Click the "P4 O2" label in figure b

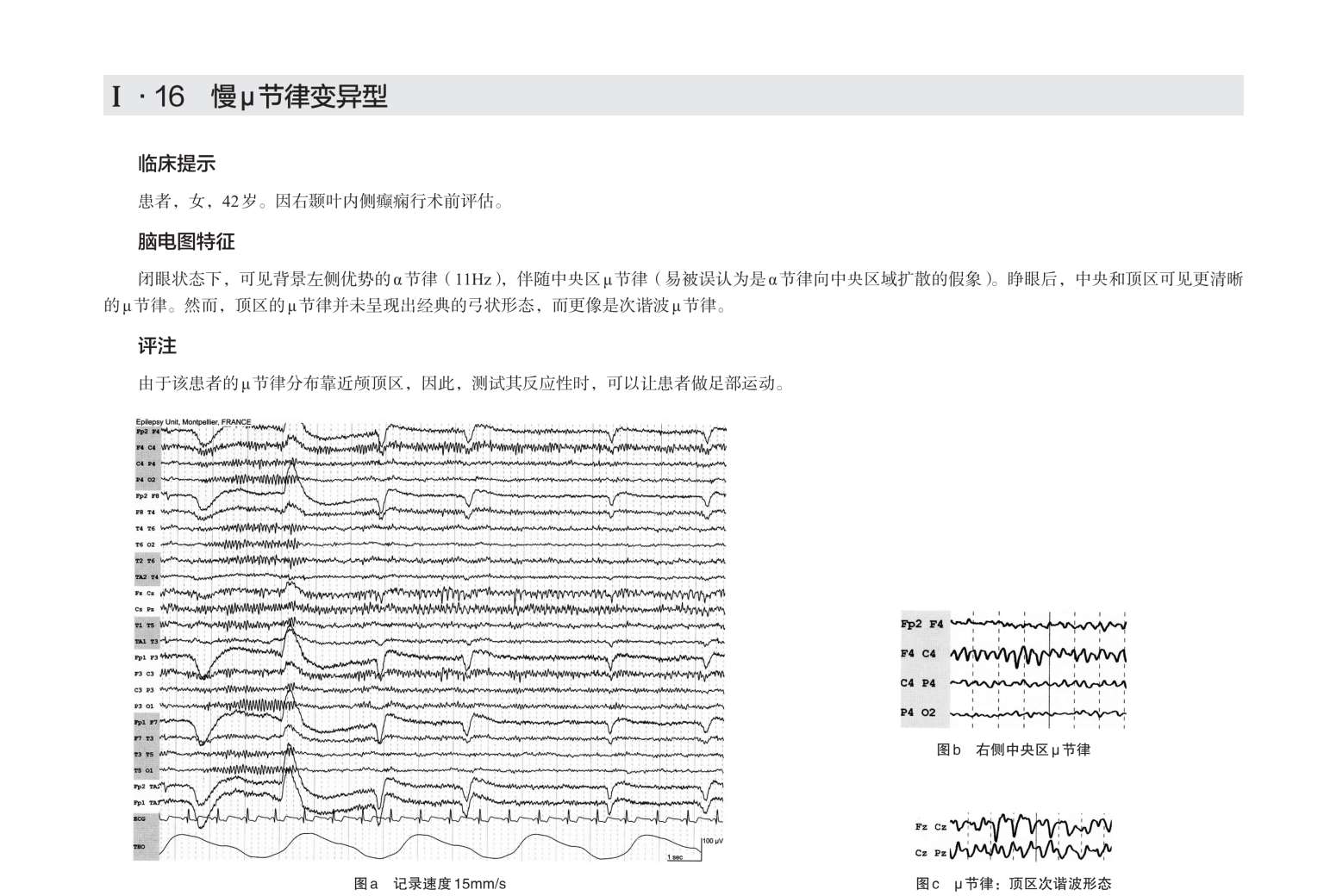click(x=919, y=712)
